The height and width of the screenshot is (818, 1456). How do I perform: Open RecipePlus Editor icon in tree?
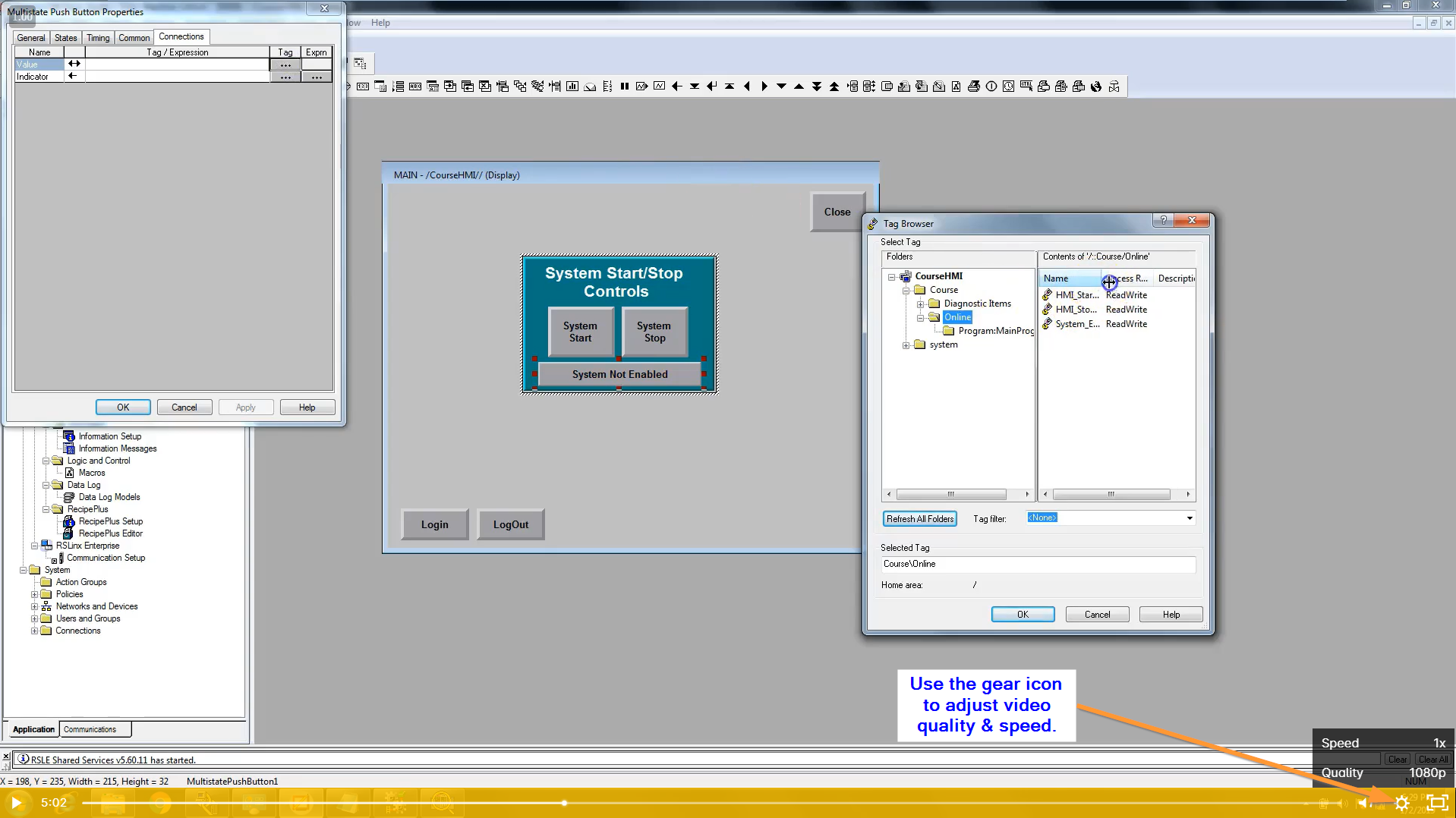[68, 533]
